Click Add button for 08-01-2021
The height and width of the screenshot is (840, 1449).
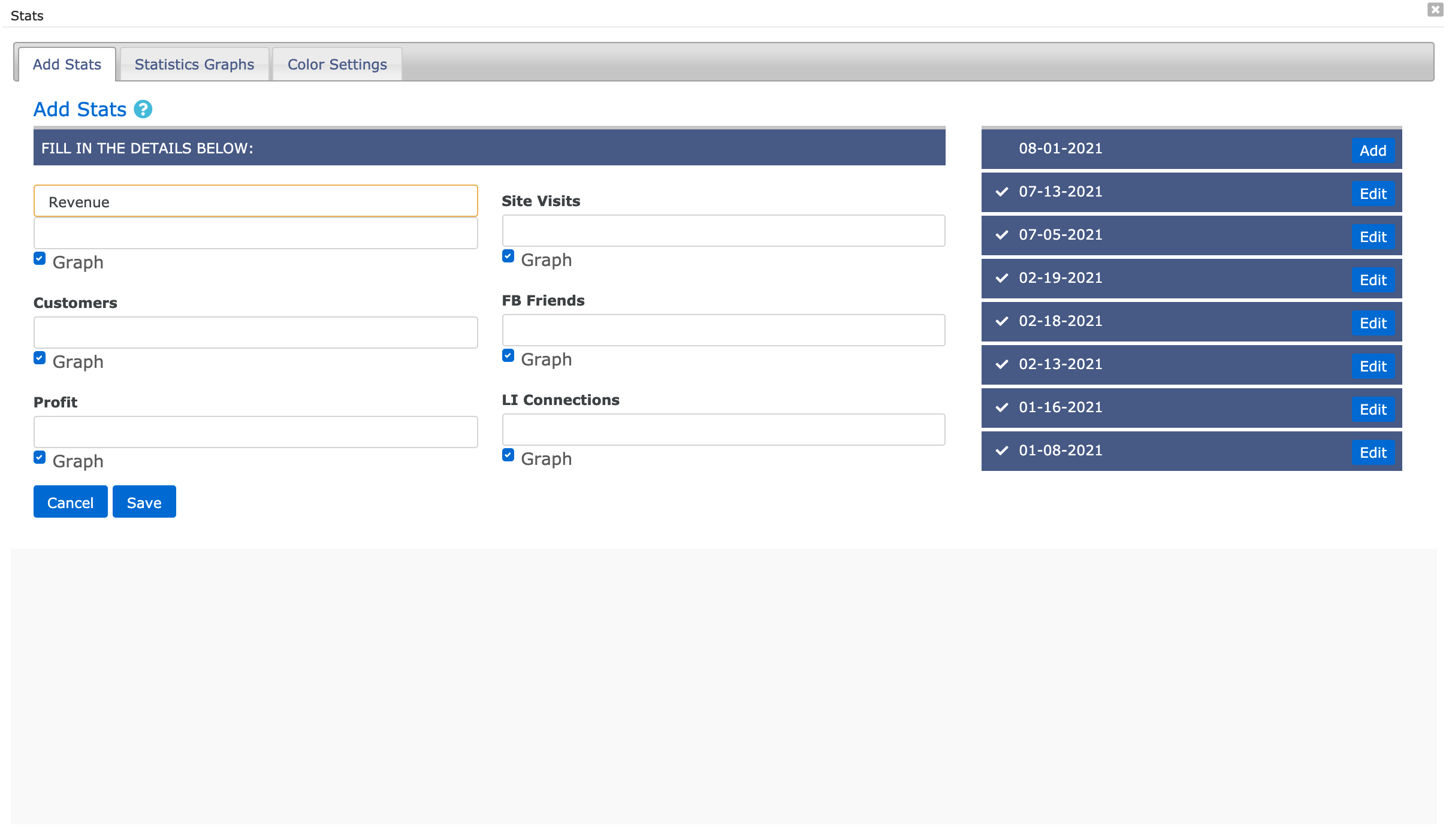tap(1372, 150)
